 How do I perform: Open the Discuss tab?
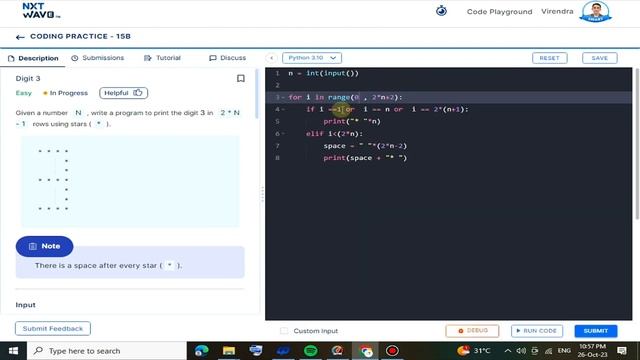tap(227, 58)
